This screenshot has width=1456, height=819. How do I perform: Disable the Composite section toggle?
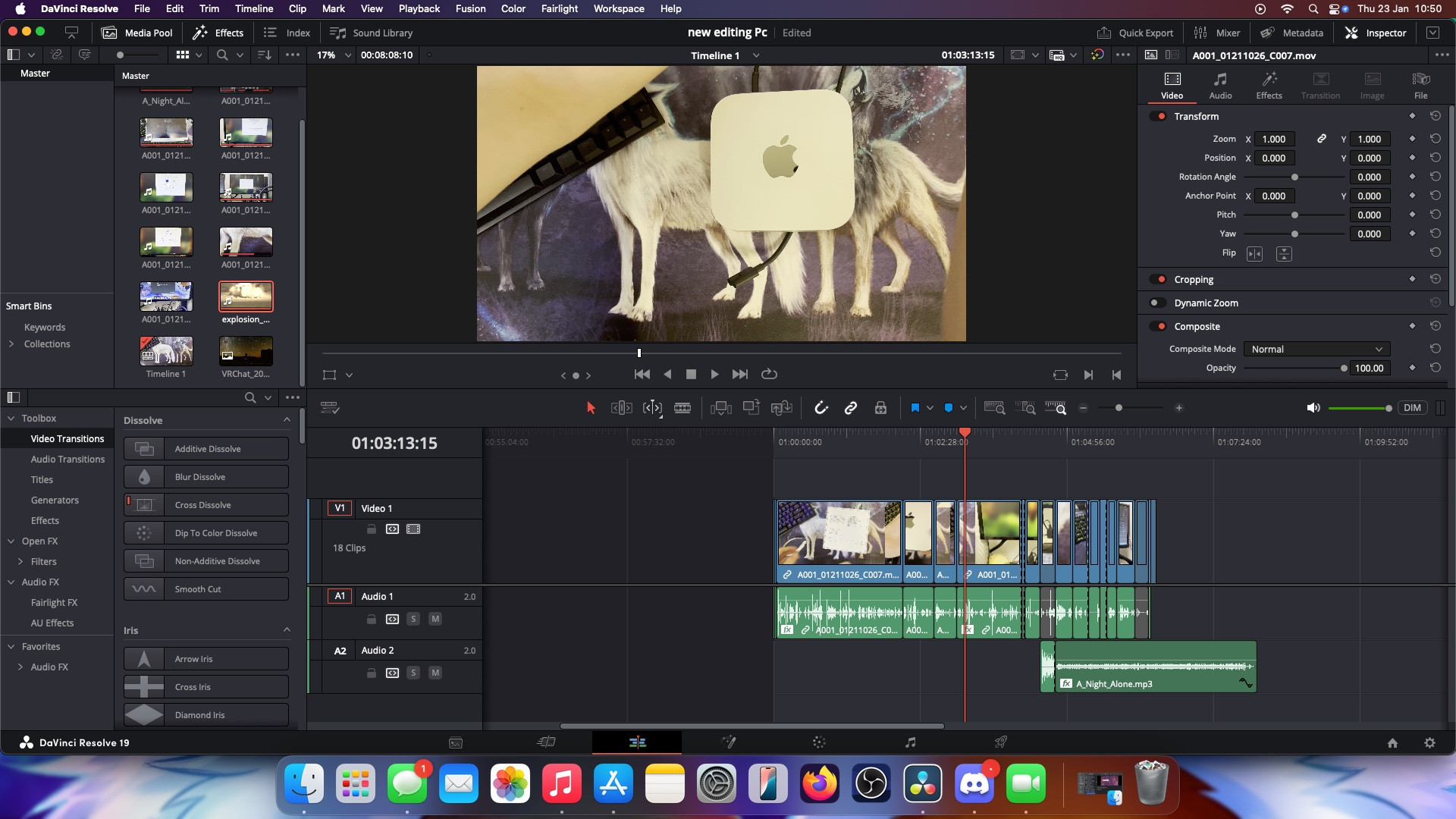coord(1158,326)
